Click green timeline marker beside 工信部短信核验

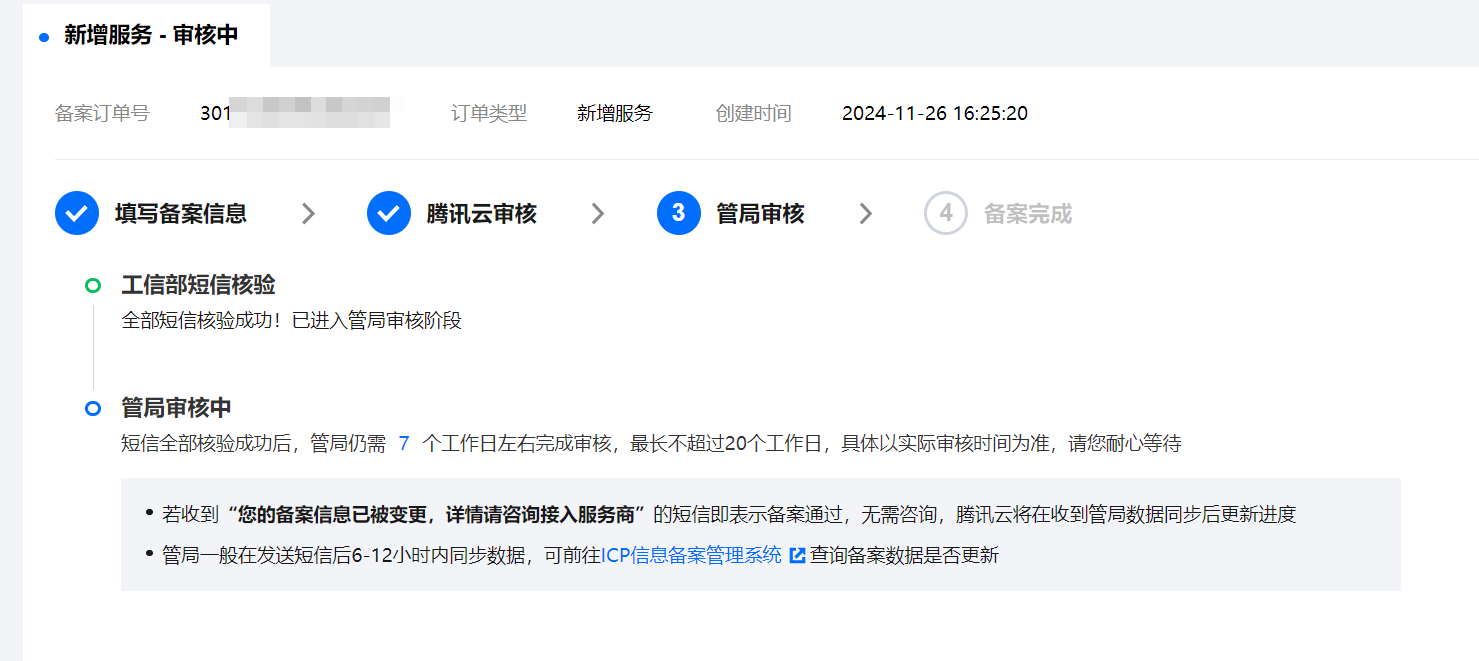pyautogui.click(x=93, y=286)
